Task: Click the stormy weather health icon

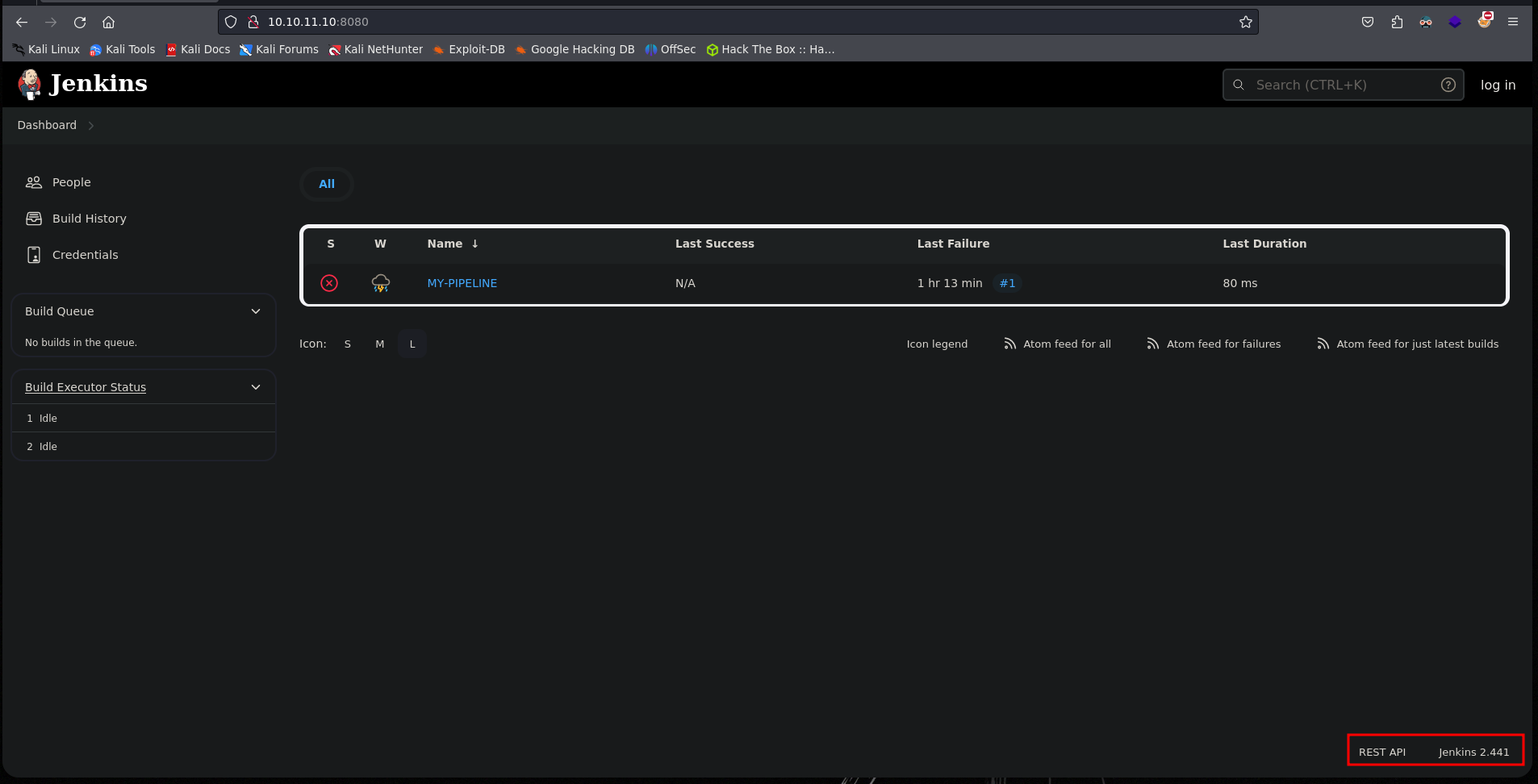Action: (381, 283)
